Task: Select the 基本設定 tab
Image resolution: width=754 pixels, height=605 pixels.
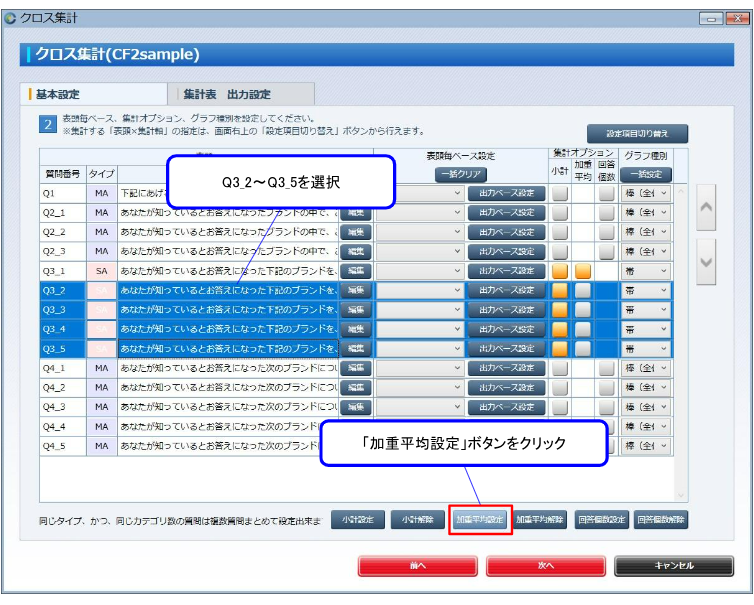Action: pos(94,94)
